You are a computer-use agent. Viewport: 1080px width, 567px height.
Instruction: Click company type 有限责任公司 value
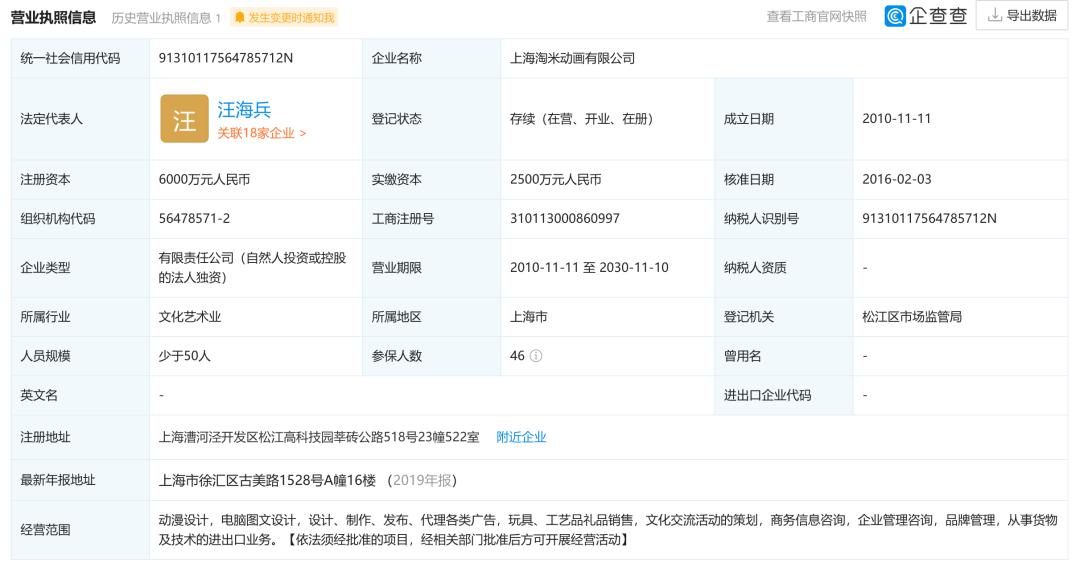click(x=253, y=267)
